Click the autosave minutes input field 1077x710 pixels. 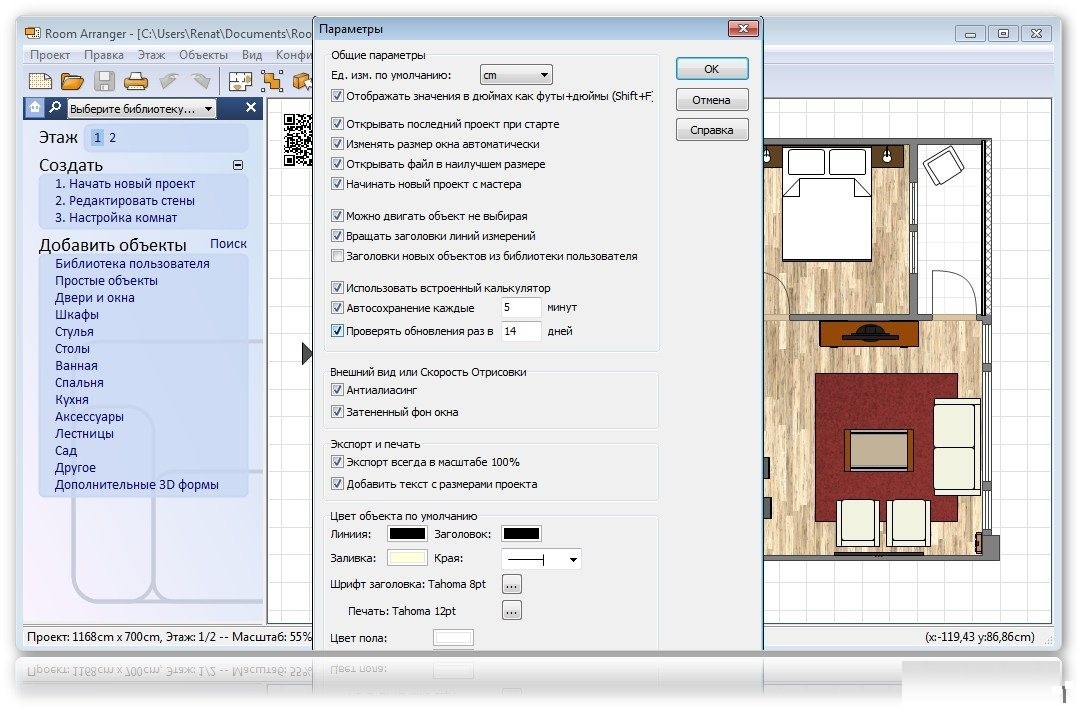520,308
